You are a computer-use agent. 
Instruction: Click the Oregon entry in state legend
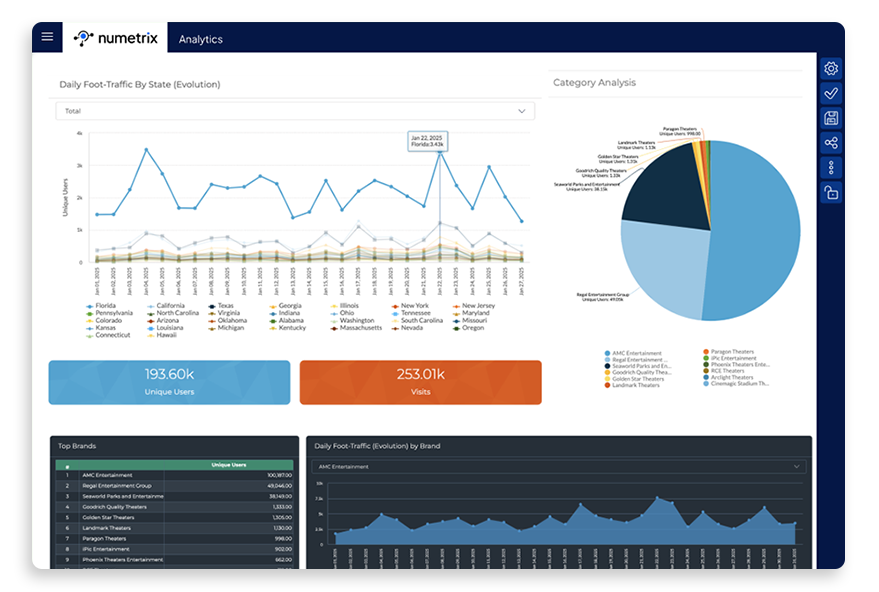tap(468, 328)
